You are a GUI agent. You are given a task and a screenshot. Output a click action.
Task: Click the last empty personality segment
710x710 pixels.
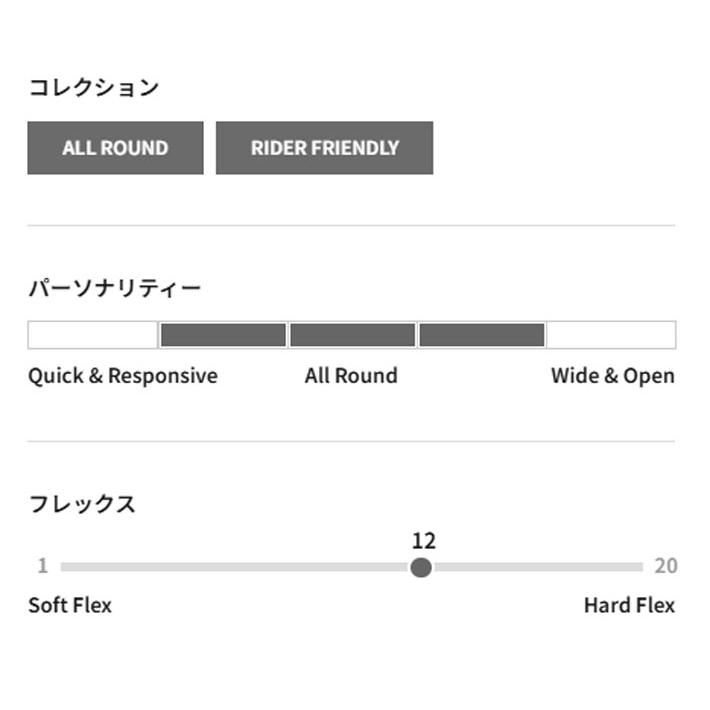pyautogui.click(x=611, y=335)
